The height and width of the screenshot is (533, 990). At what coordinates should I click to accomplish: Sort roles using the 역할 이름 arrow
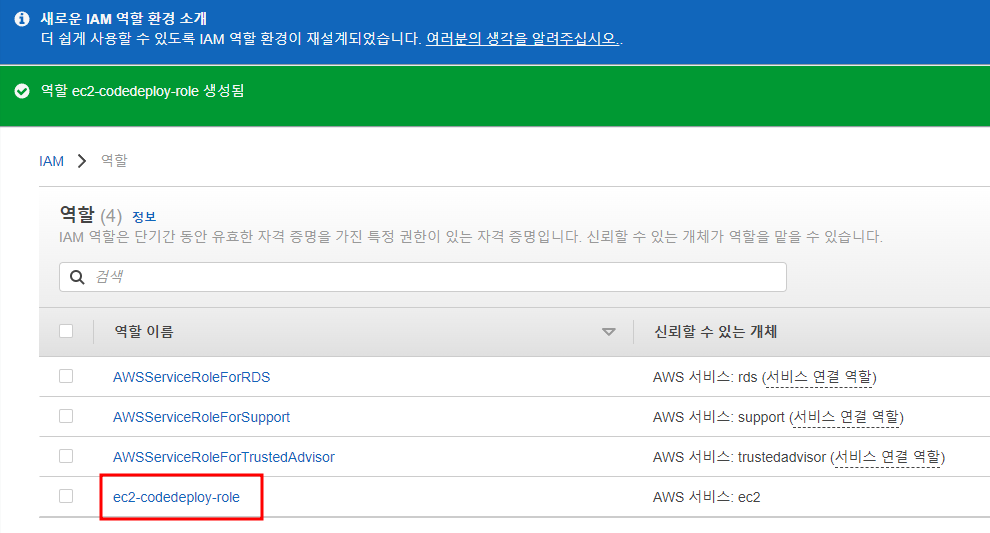(x=609, y=332)
